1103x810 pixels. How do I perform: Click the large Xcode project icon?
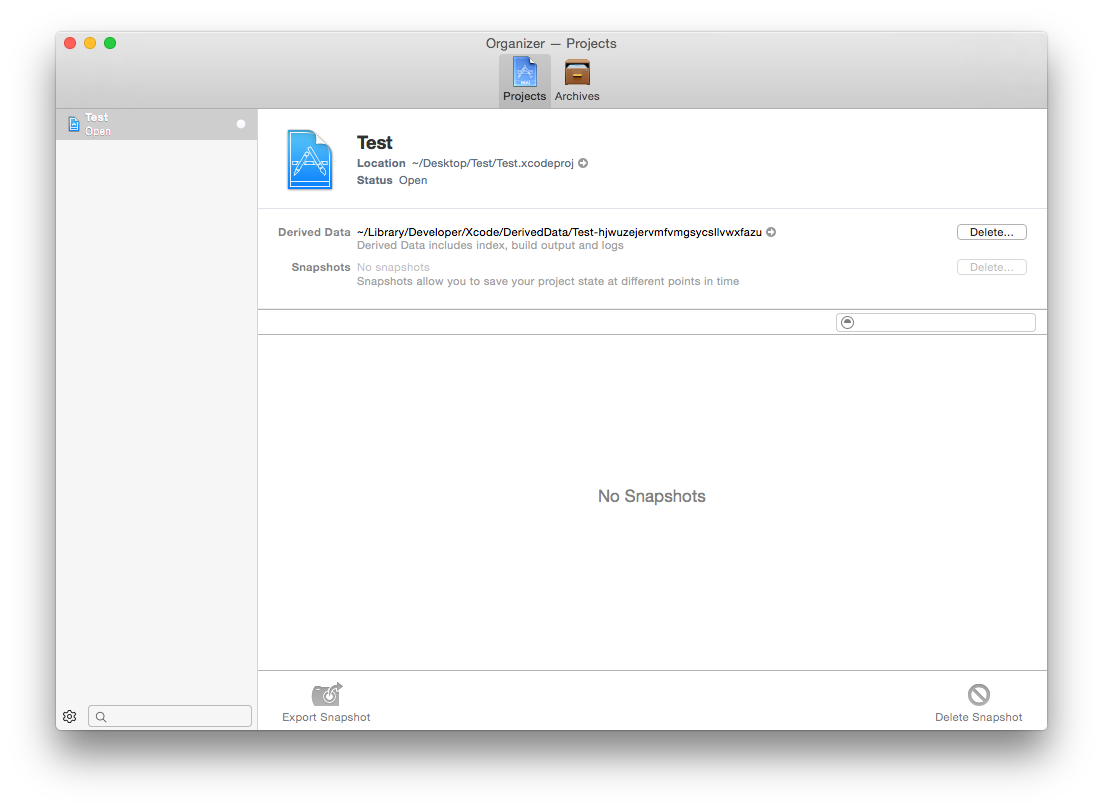click(310, 160)
